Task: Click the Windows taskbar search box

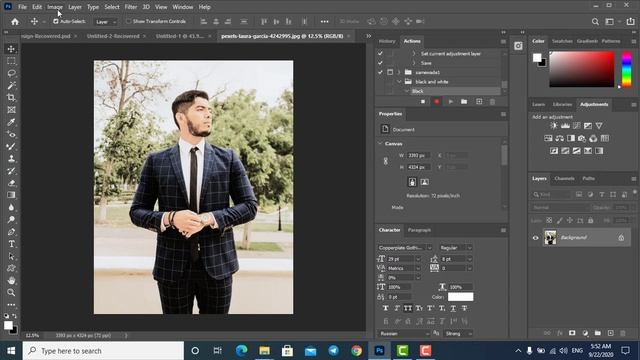Action: pos(103,351)
